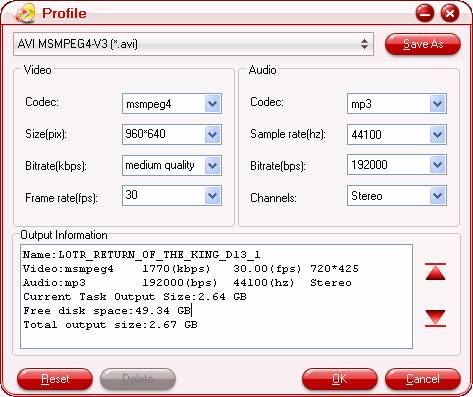Click the Size(pix) label
This screenshot has height=397, width=473.
46,134
